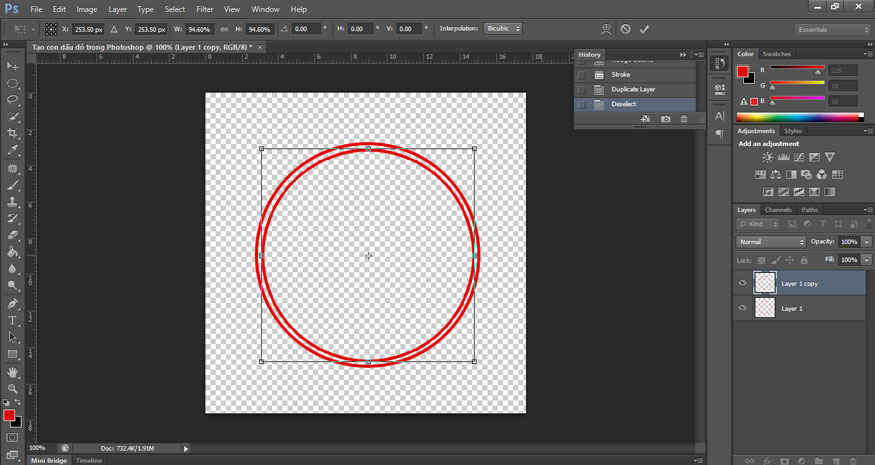Select the Clone Stamp tool
The width and height of the screenshot is (875, 465).
[x=12, y=202]
